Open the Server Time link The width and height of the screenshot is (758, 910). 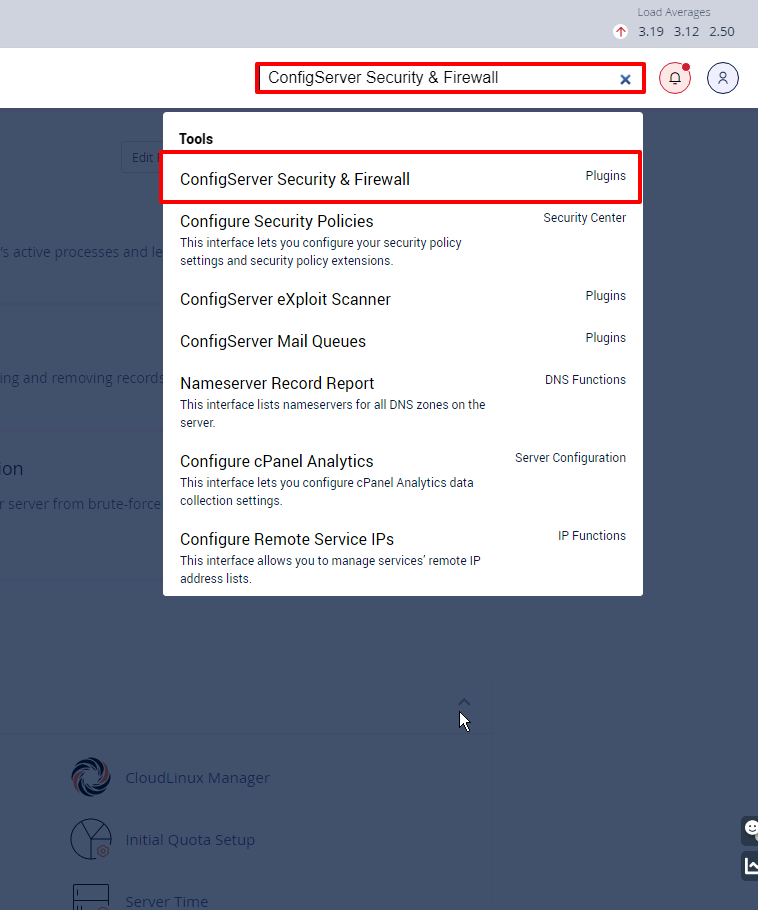click(167, 901)
